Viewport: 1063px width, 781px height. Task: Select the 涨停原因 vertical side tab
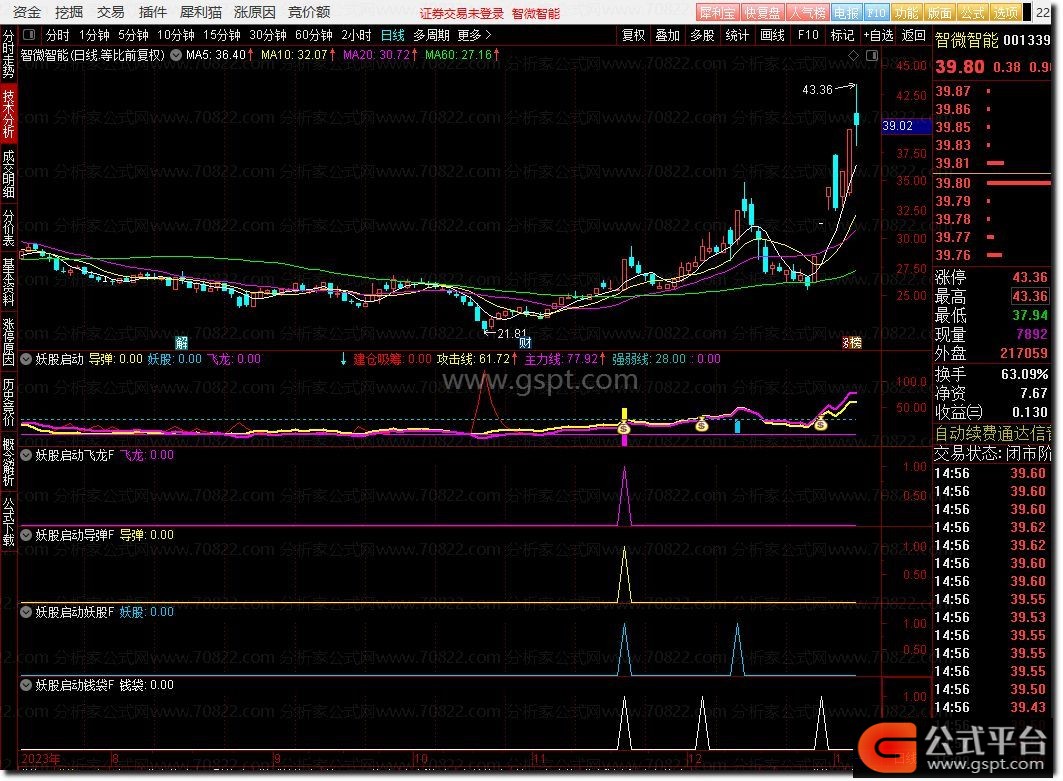[x=8, y=341]
